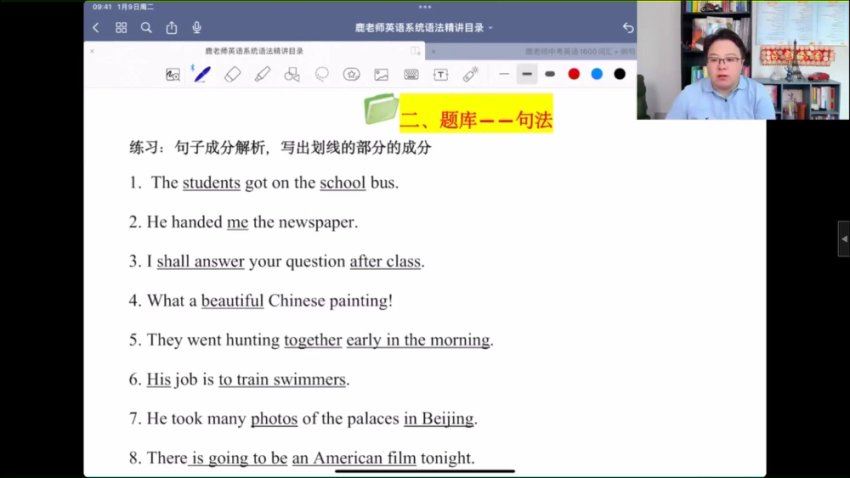Open the search magnifier

point(146,28)
